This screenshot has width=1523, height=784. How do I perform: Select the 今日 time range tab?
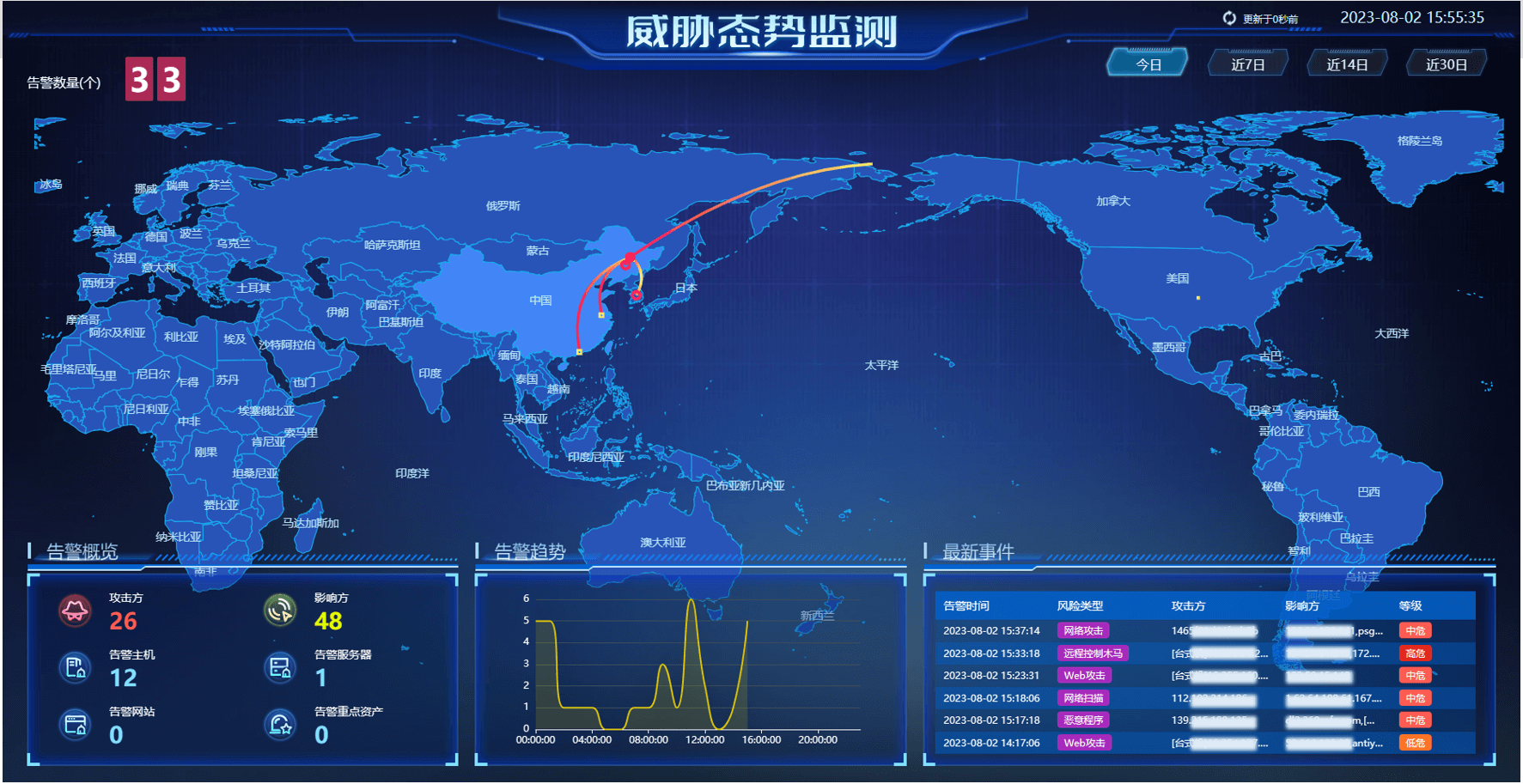click(x=1148, y=64)
